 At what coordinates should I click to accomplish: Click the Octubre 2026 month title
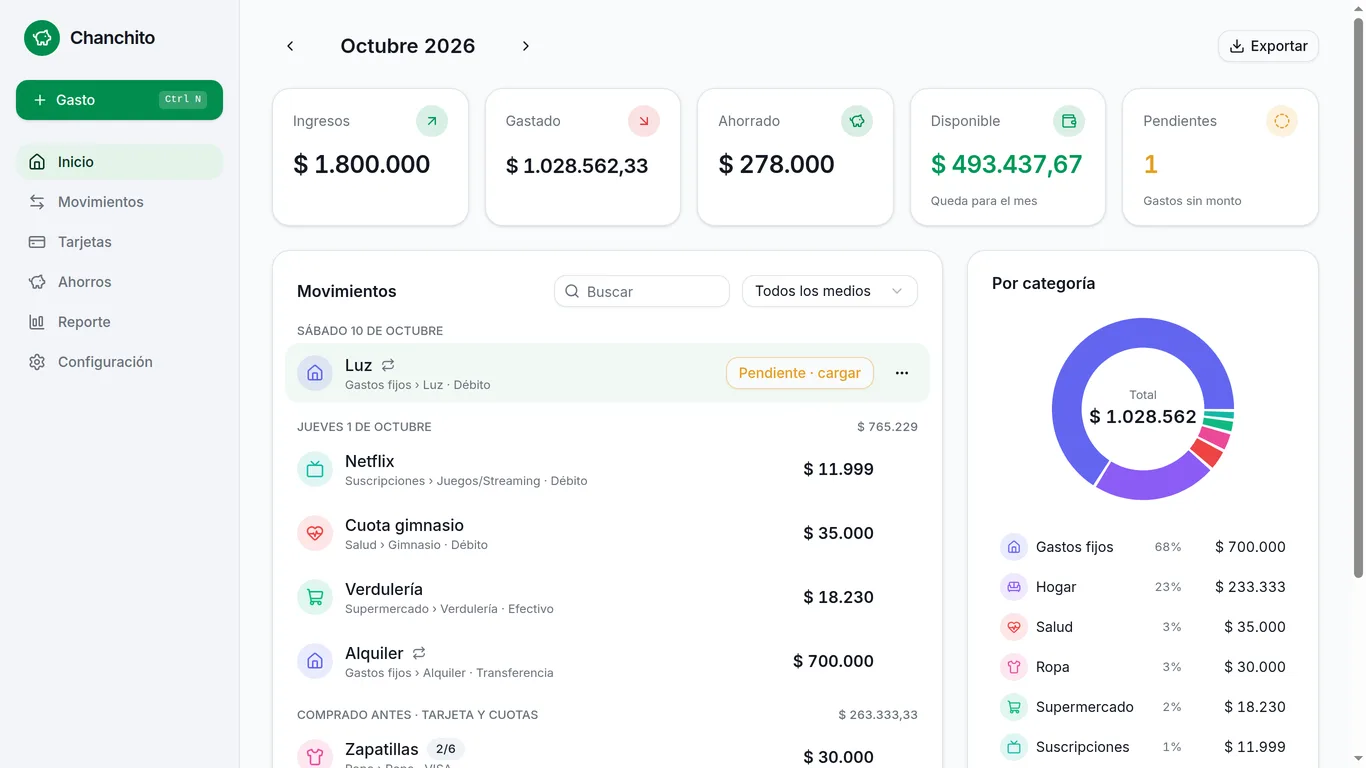(408, 46)
